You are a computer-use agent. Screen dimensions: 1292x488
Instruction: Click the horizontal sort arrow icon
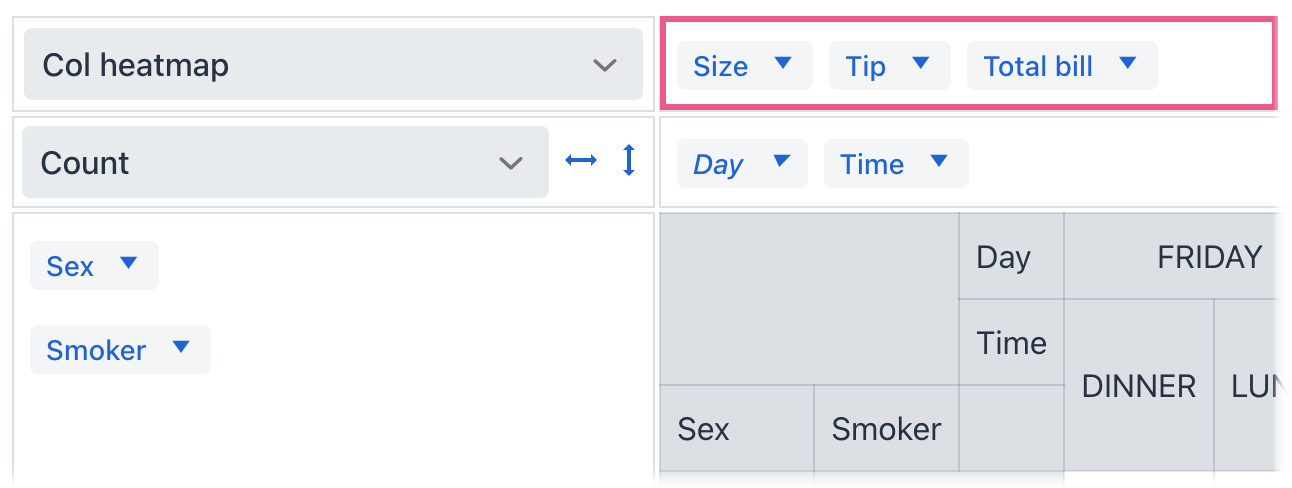click(581, 160)
